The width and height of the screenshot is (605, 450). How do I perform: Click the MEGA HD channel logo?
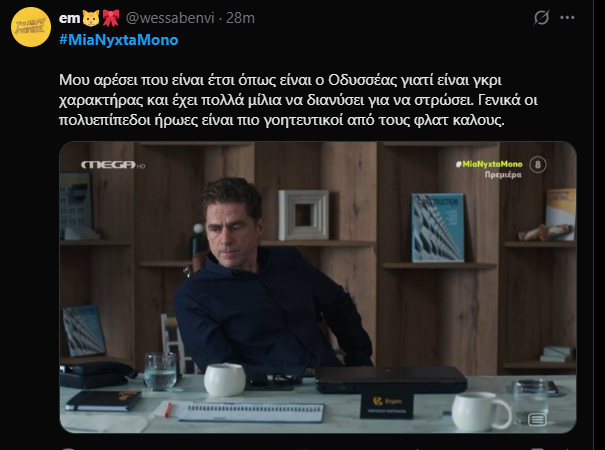[113, 165]
